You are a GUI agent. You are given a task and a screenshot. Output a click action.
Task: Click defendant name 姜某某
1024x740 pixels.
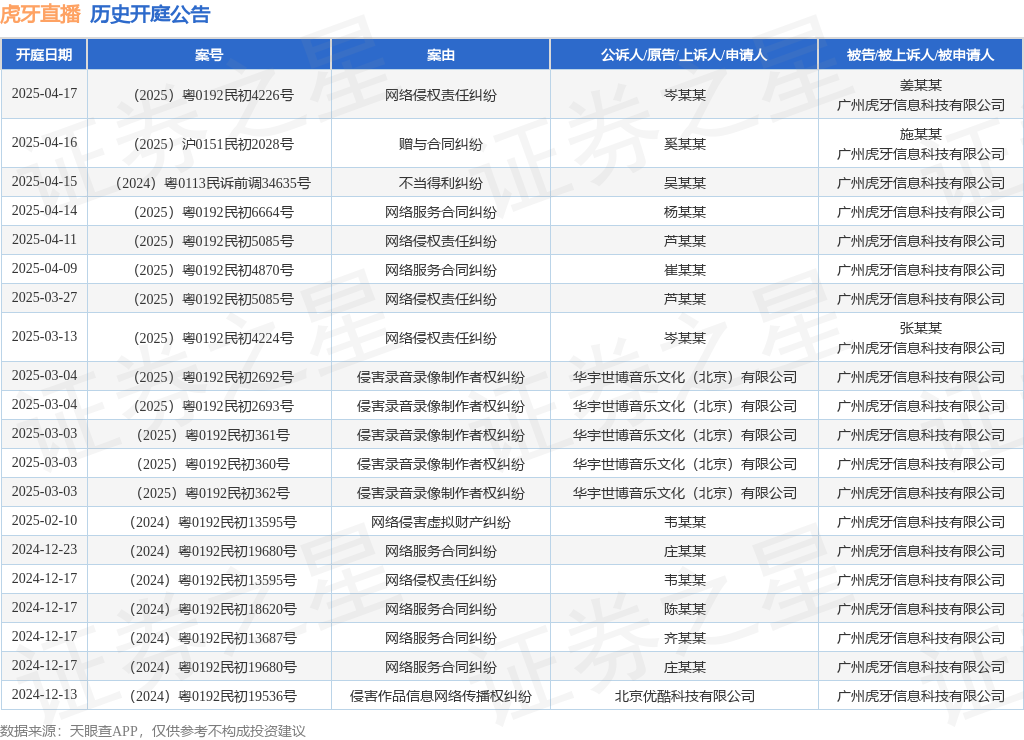pyautogui.click(x=921, y=85)
